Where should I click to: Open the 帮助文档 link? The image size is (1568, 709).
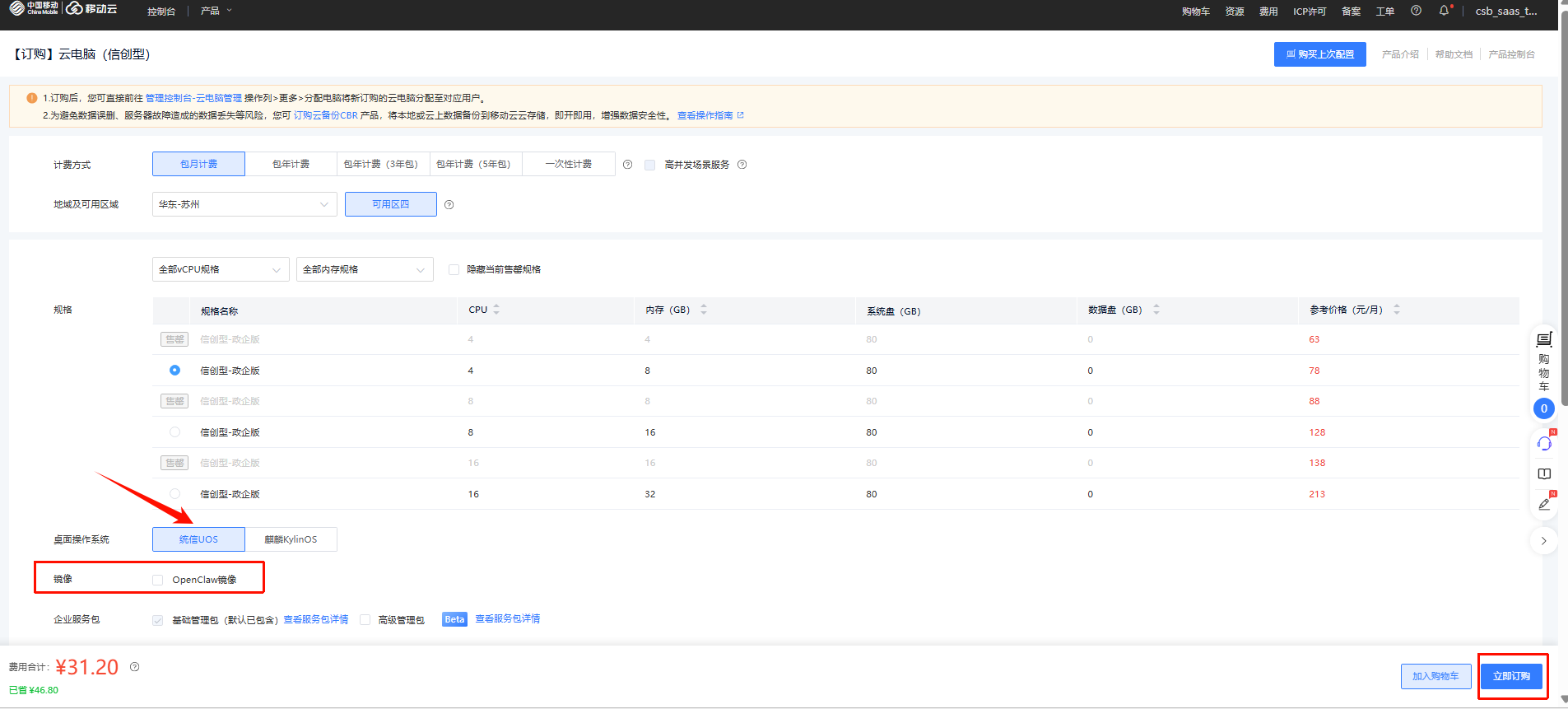1454,54
